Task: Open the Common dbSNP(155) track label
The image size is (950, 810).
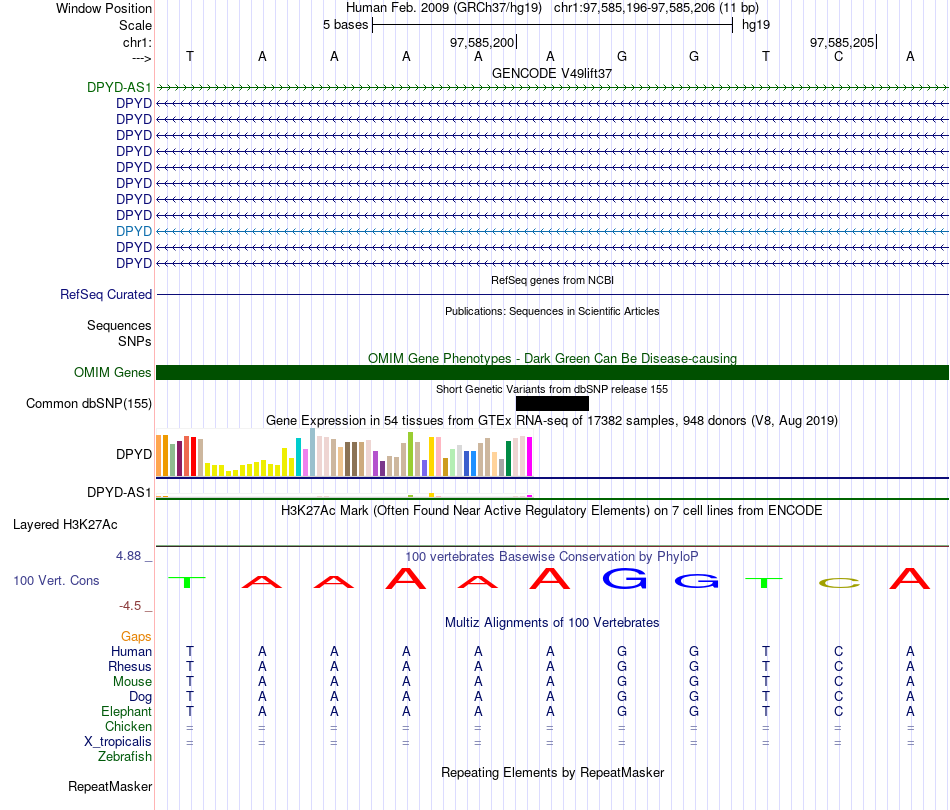Action: pos(89,403)
